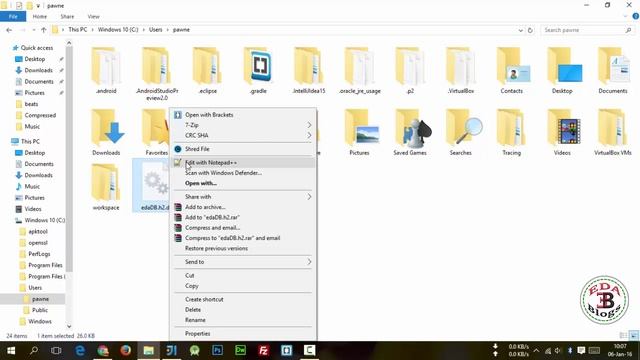Open Properties from context menu
The image size is (640, 360).
pos(243,333)
